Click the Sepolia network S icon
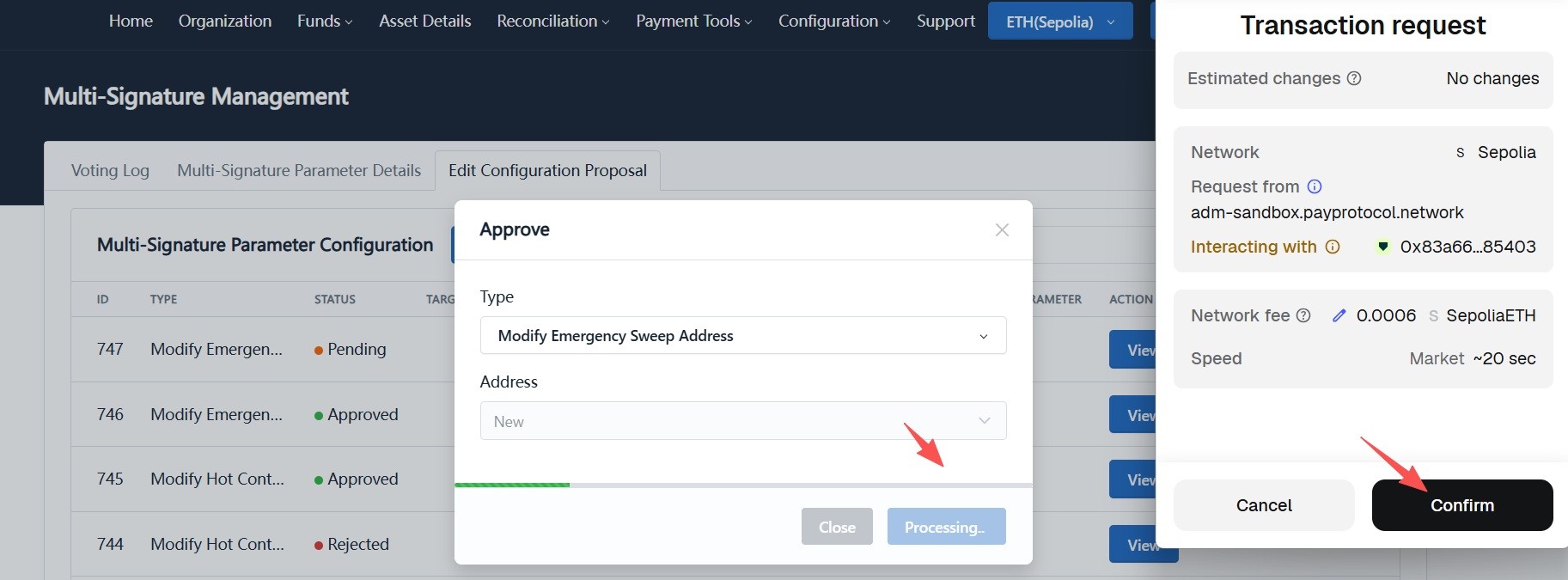This screenshot has width=1568, height=580. (1460, 152)
